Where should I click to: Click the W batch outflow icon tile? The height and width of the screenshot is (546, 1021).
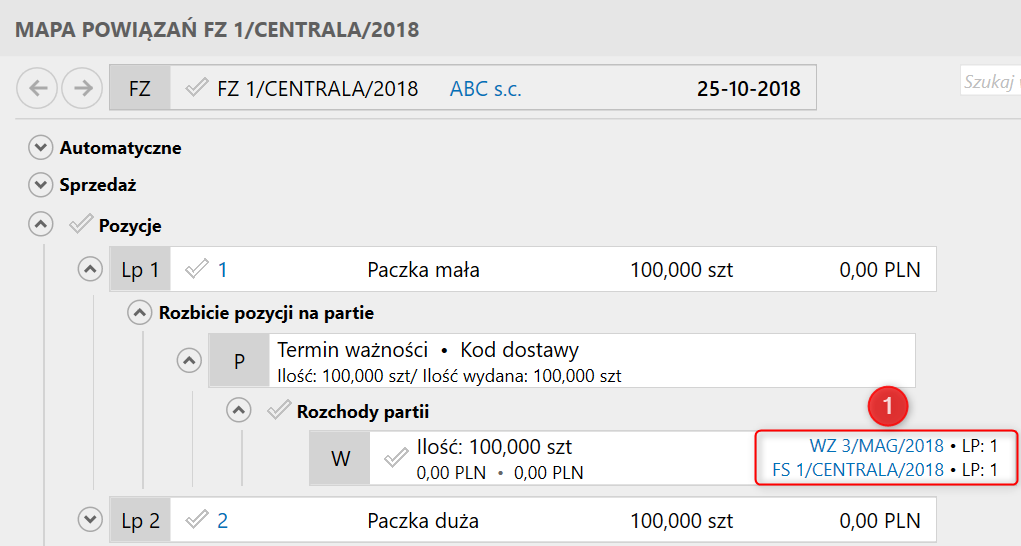[x=340, y=458]
